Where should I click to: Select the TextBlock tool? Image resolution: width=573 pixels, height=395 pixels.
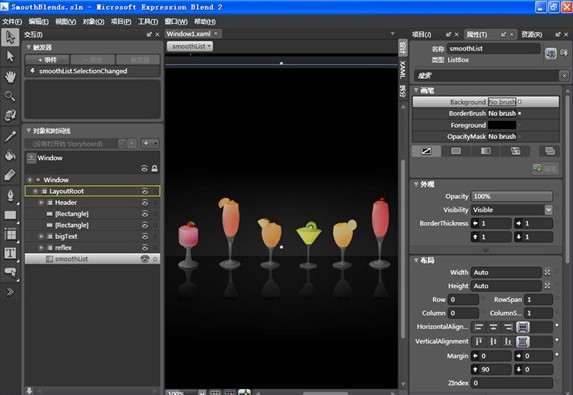point(10,253)
